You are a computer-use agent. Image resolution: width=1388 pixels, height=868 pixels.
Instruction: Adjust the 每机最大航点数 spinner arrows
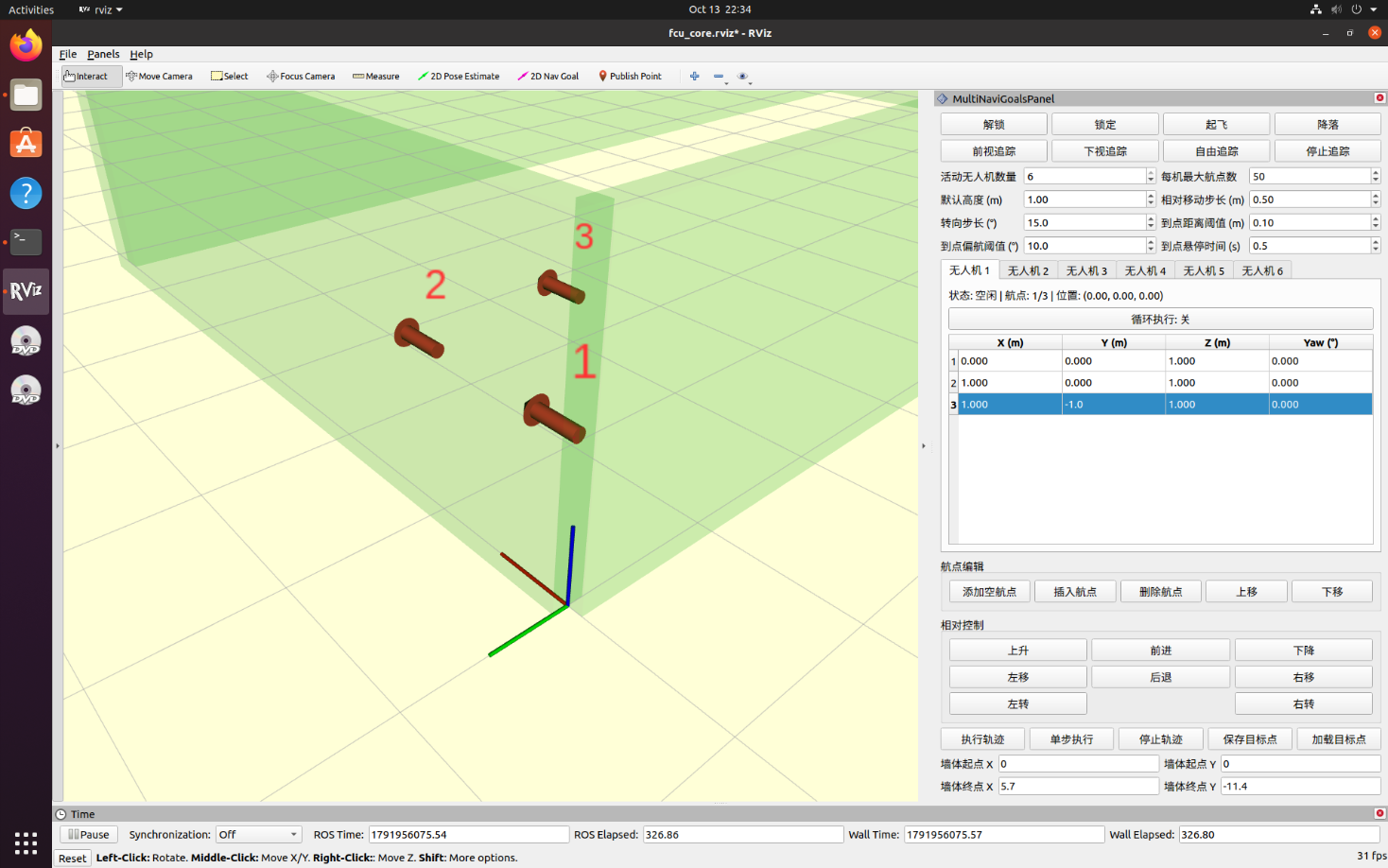pos(1376,177)
